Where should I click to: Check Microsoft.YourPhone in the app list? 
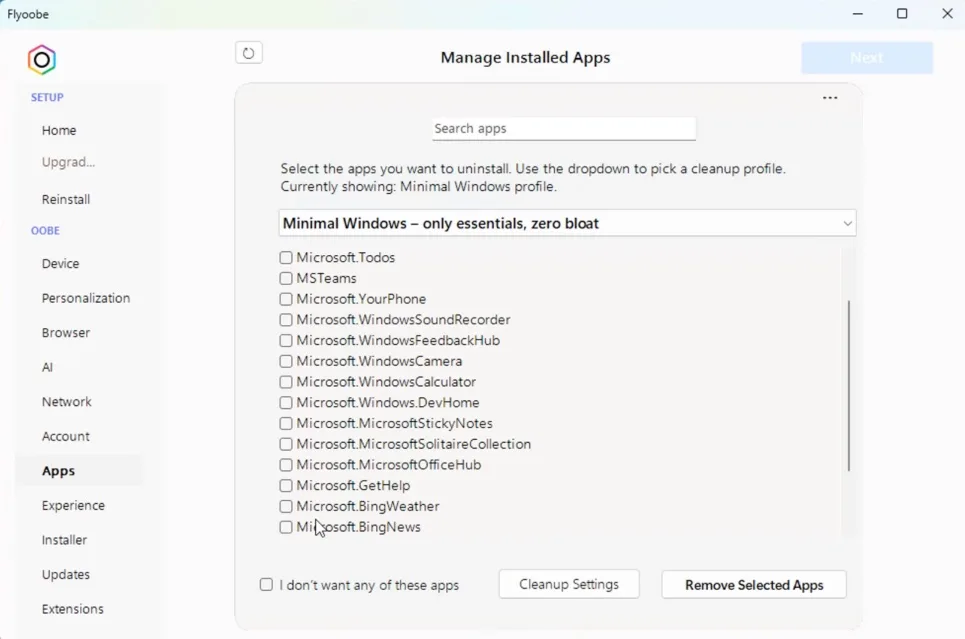pos(286,298)
